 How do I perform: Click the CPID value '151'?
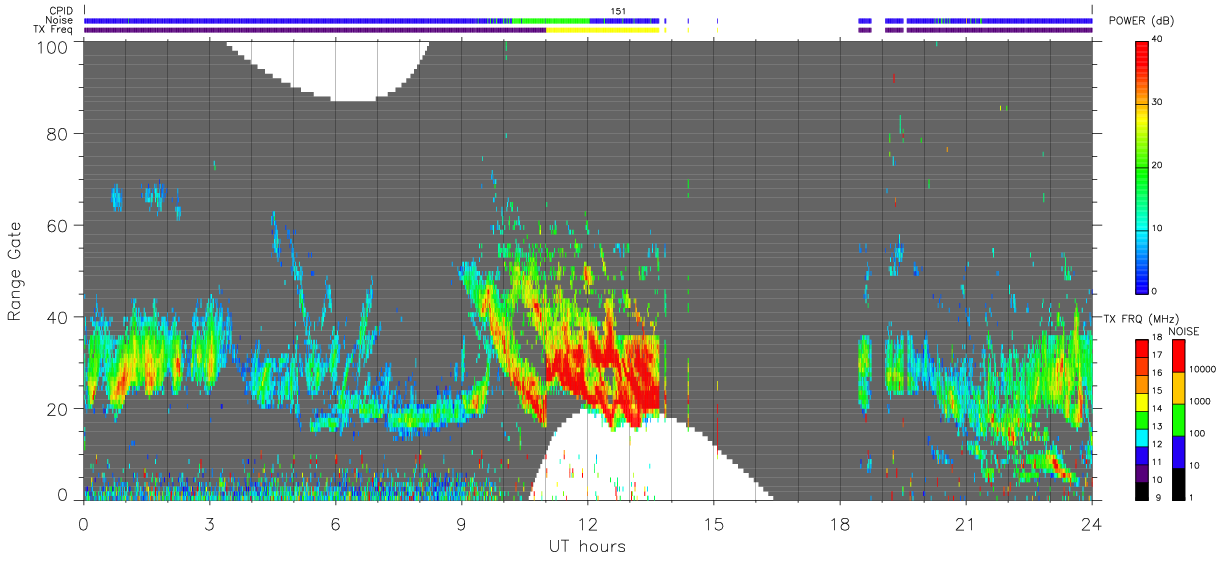coord(619,11)
